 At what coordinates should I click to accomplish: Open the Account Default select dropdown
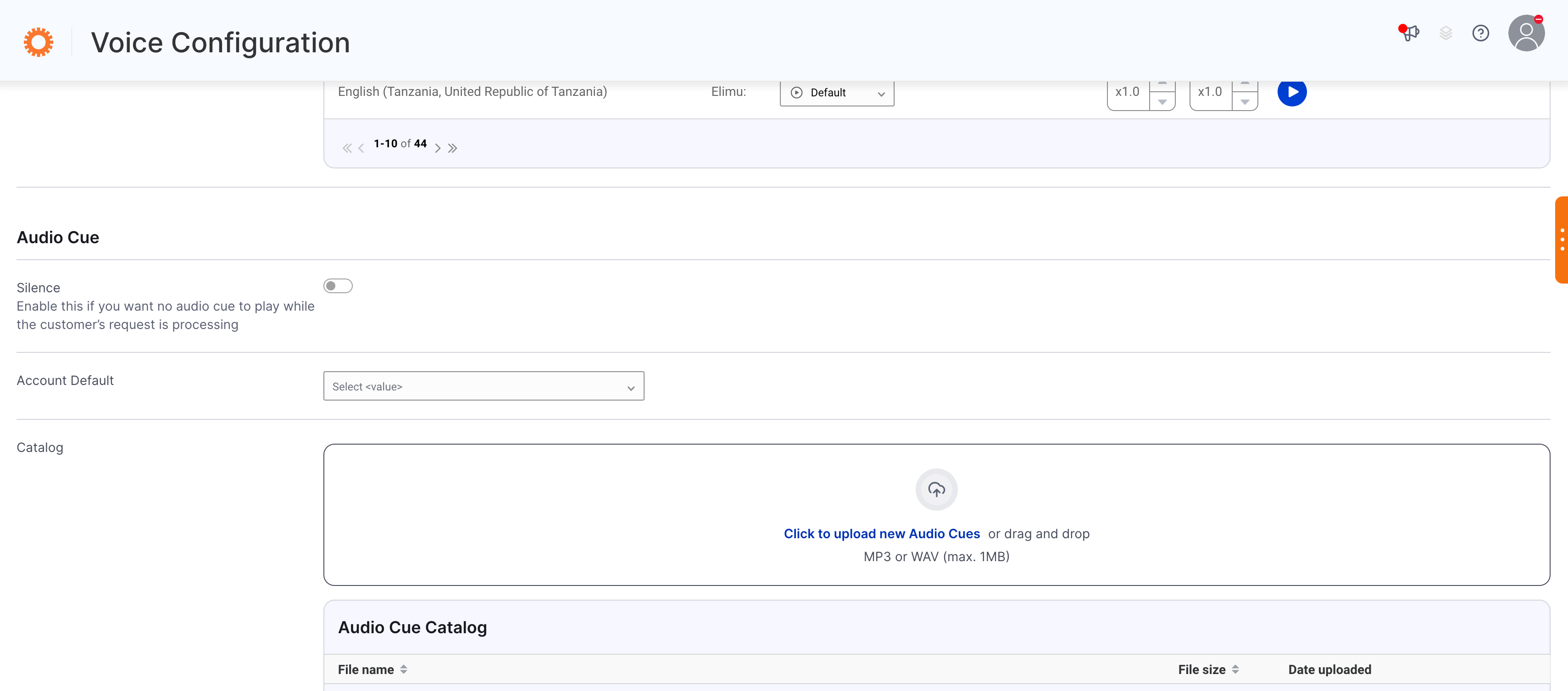tap(484, 386)
